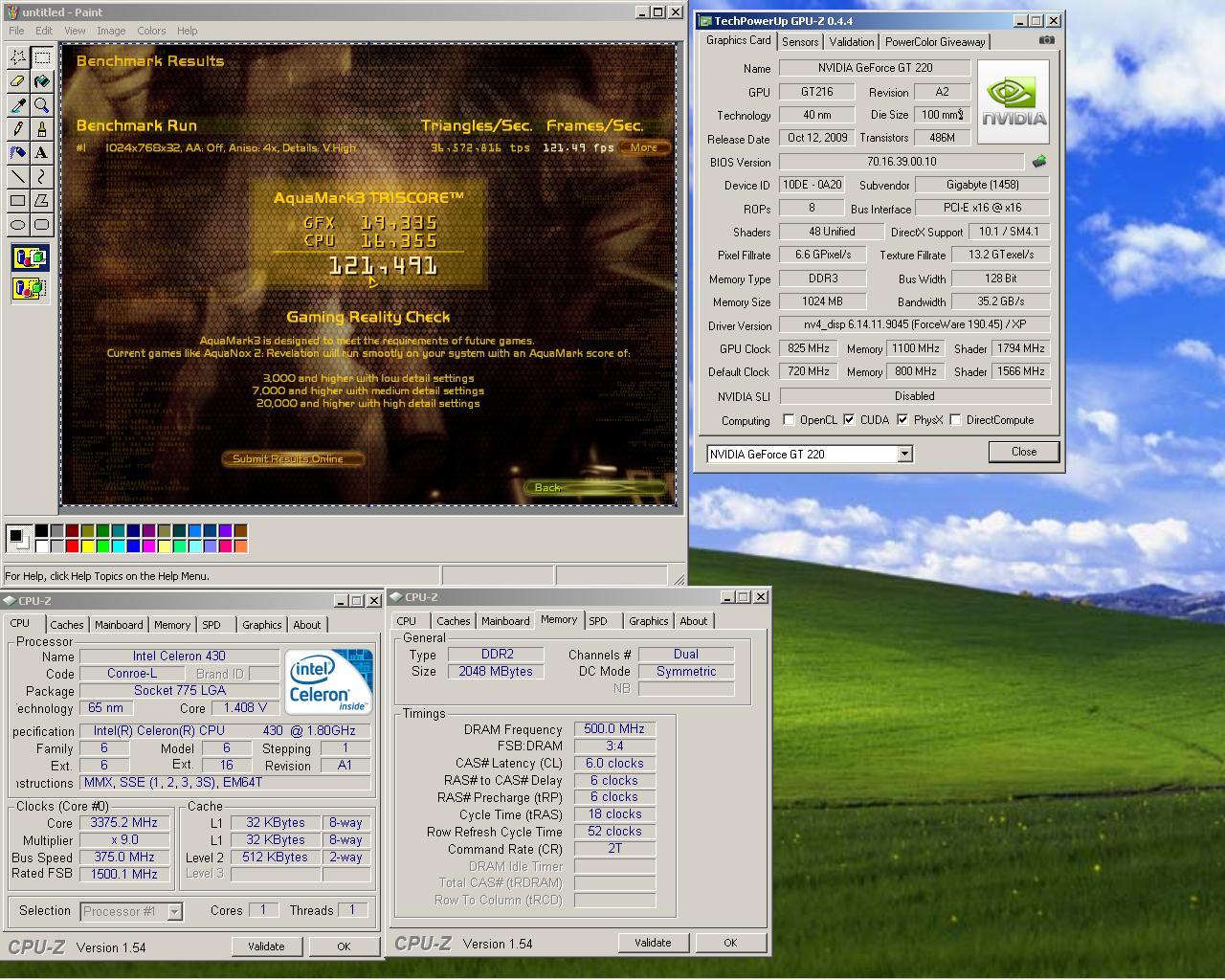The height and width of the screenshot is (980, 1225).
Task: Click the DRAM Frequency value 500.0 MHz
Action: pyautogui.click(x=614, y=729)
